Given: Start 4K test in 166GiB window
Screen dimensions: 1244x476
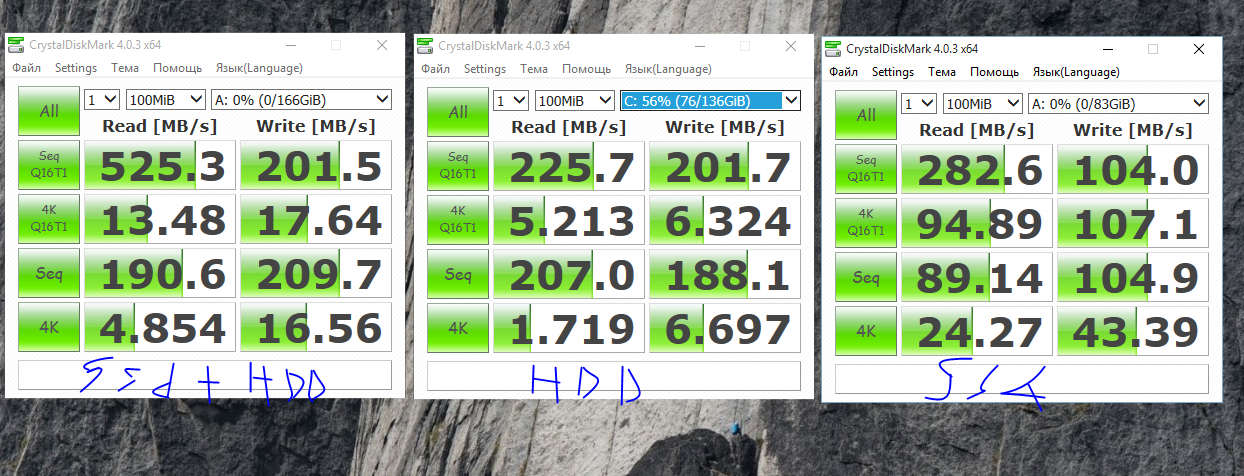Looking at the screenshot, I should pyautogui.click(x=48, y=327).
